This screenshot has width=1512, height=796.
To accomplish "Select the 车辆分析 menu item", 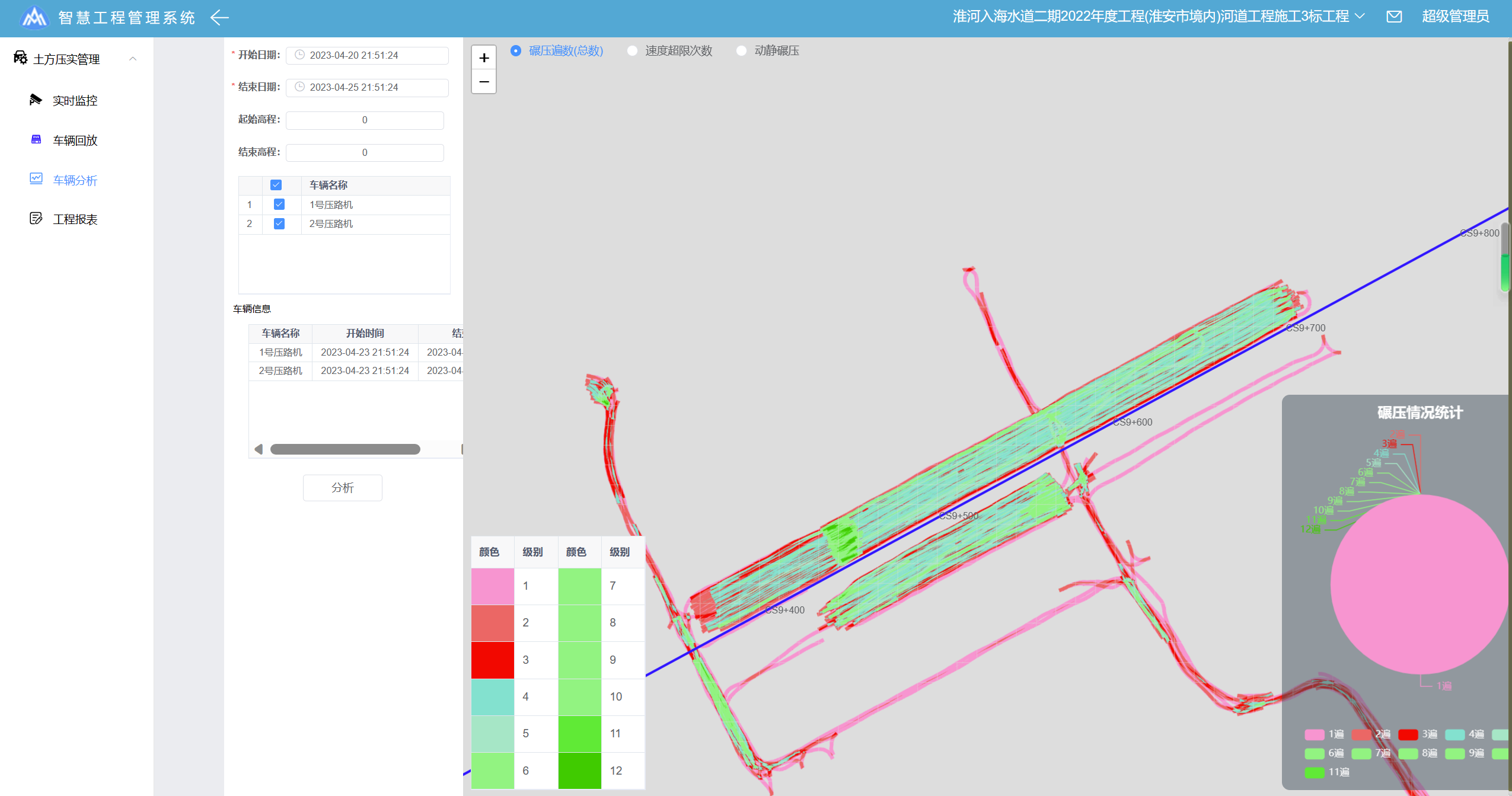I will pyautogui.click(x=75, y=180).
